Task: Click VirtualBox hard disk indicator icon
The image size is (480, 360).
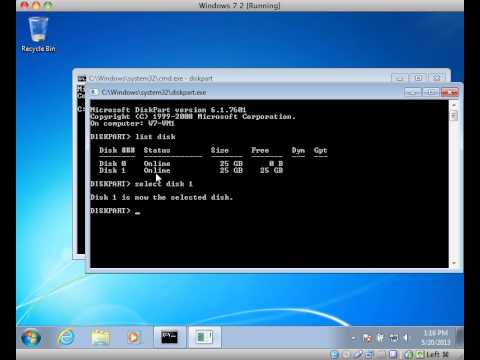Action: 335,355
